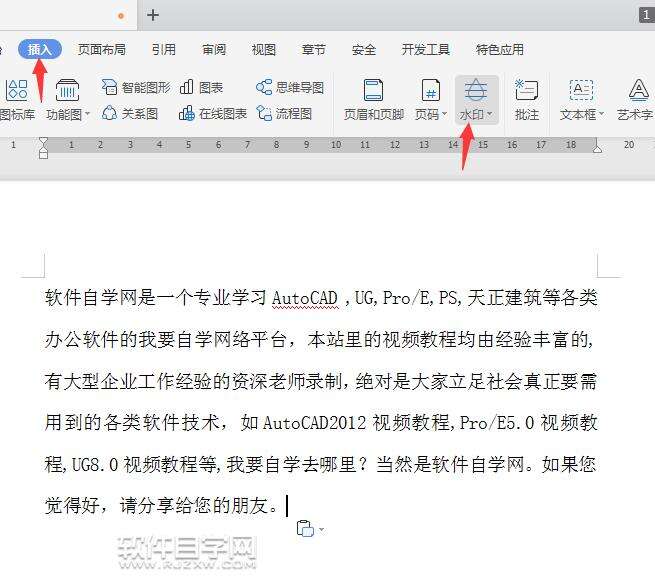Expand the 功能图 dropdown arrow
Viewport: 655px width, 585px height.
pos(87,114)
